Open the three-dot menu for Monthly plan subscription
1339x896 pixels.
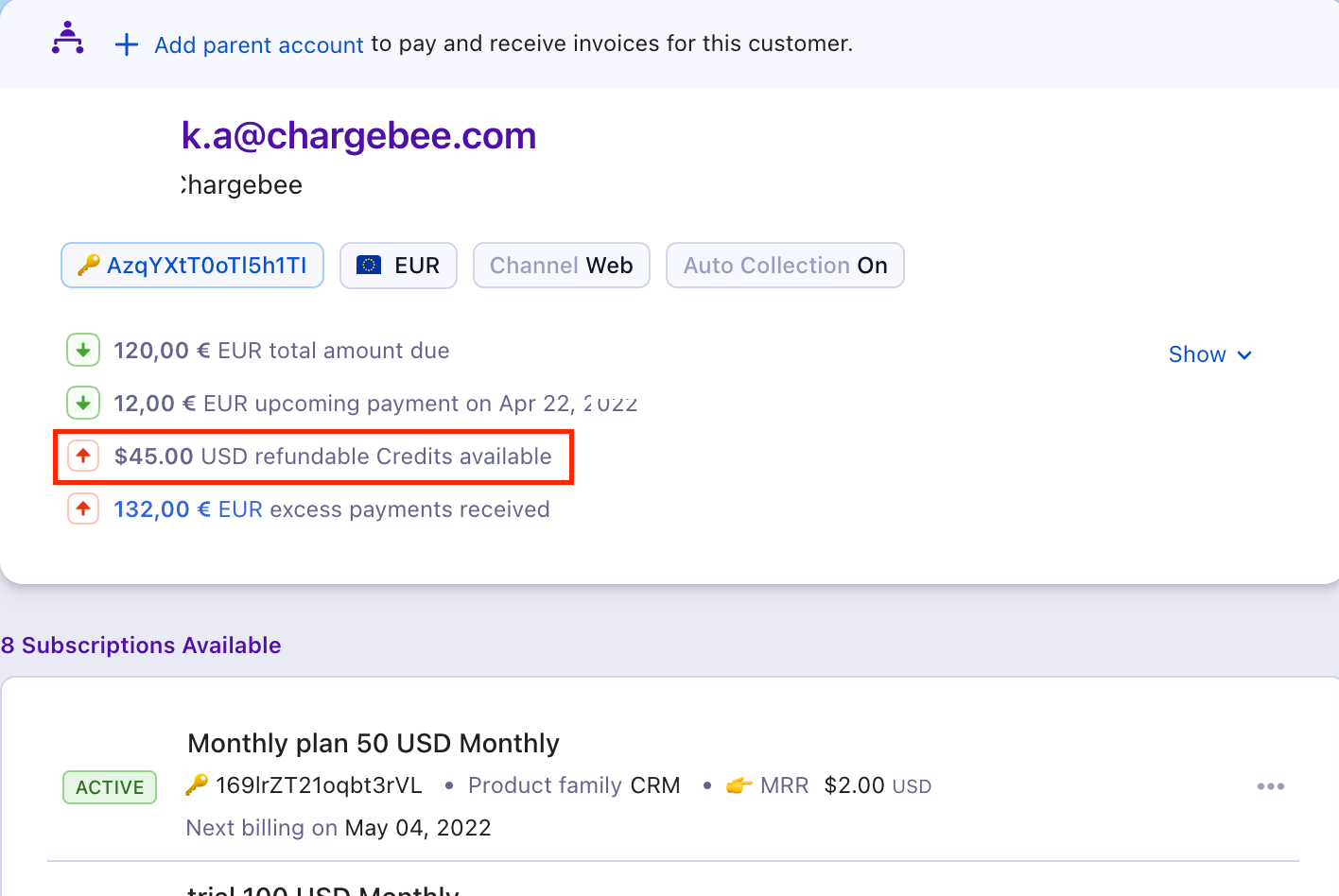pos(1270,786)
